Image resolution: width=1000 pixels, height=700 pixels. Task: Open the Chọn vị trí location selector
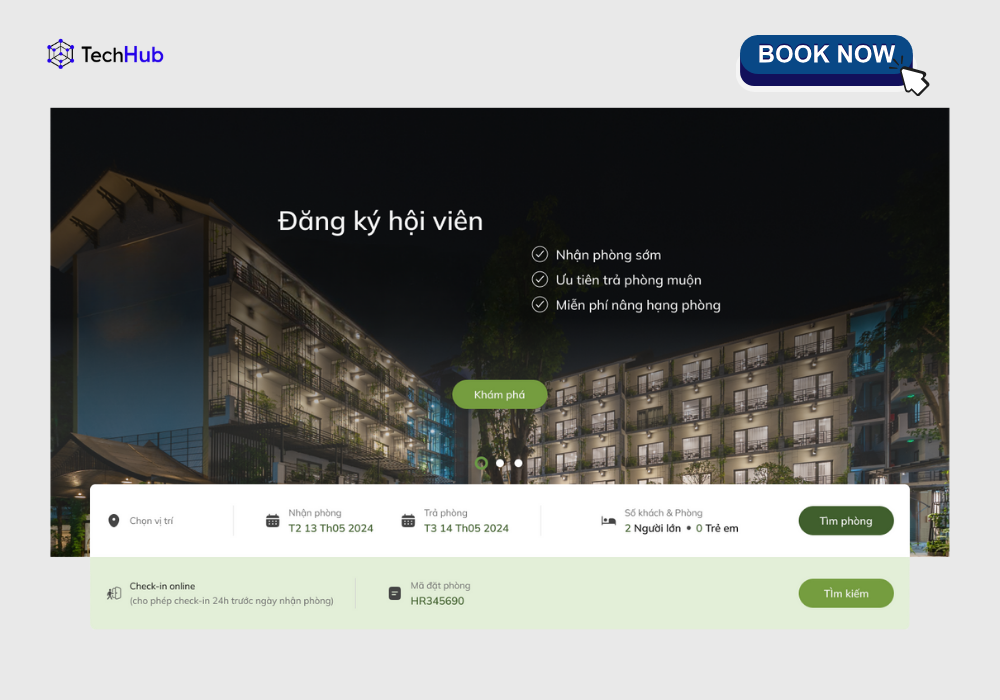point(163,521)
